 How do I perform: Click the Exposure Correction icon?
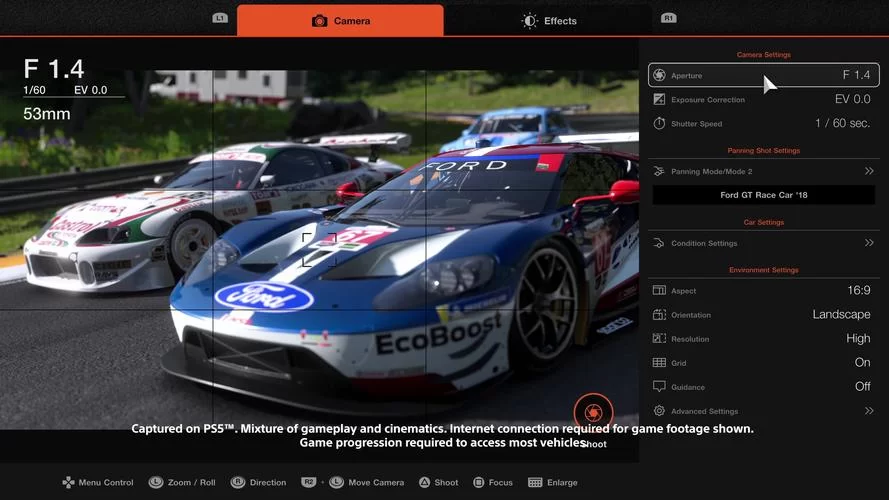[x=659, y=99]
